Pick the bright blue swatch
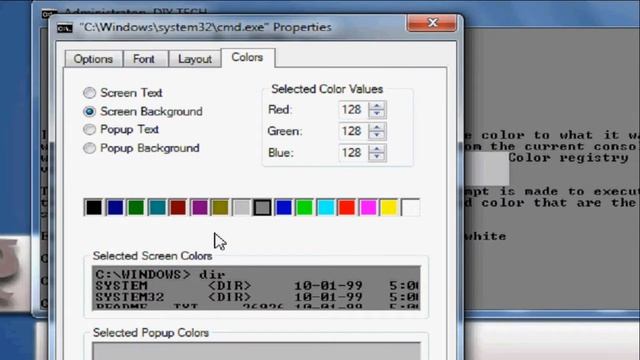640x360 pixels. [284, 207]
